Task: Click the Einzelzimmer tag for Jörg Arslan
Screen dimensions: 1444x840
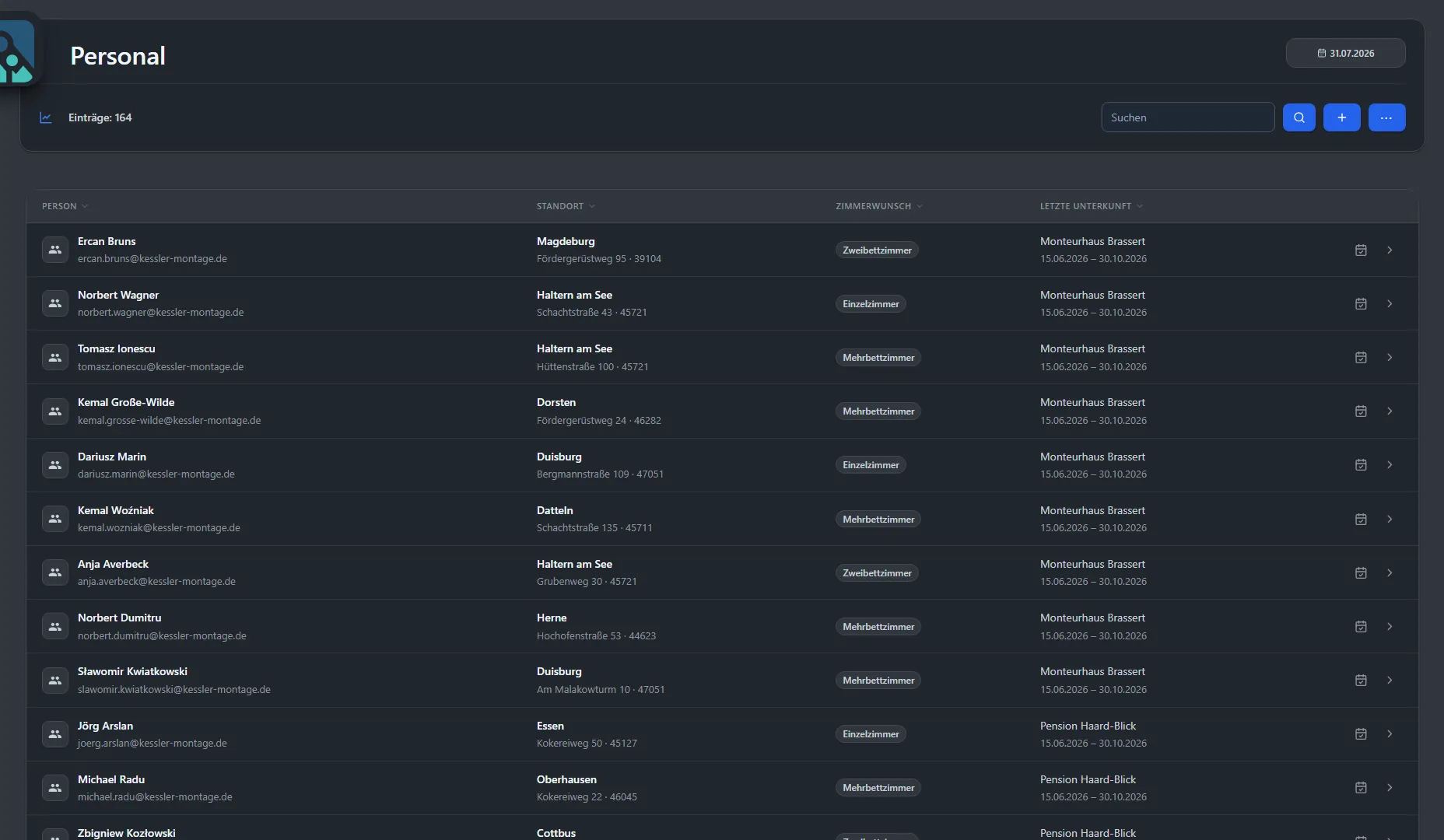Action: [x=871, y=734]
